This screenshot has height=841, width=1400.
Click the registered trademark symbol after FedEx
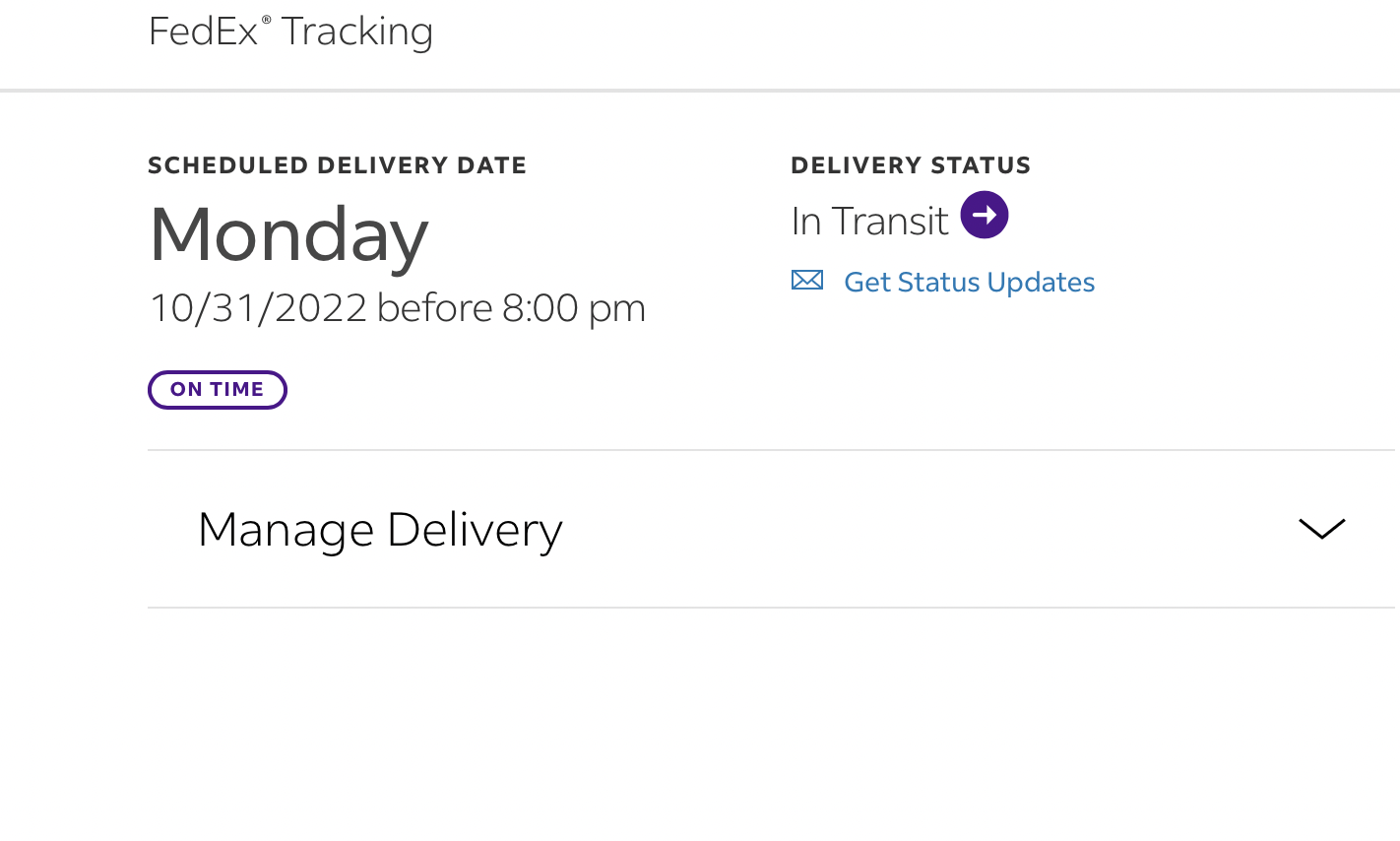pyautogui.click(x=266, y=19)
